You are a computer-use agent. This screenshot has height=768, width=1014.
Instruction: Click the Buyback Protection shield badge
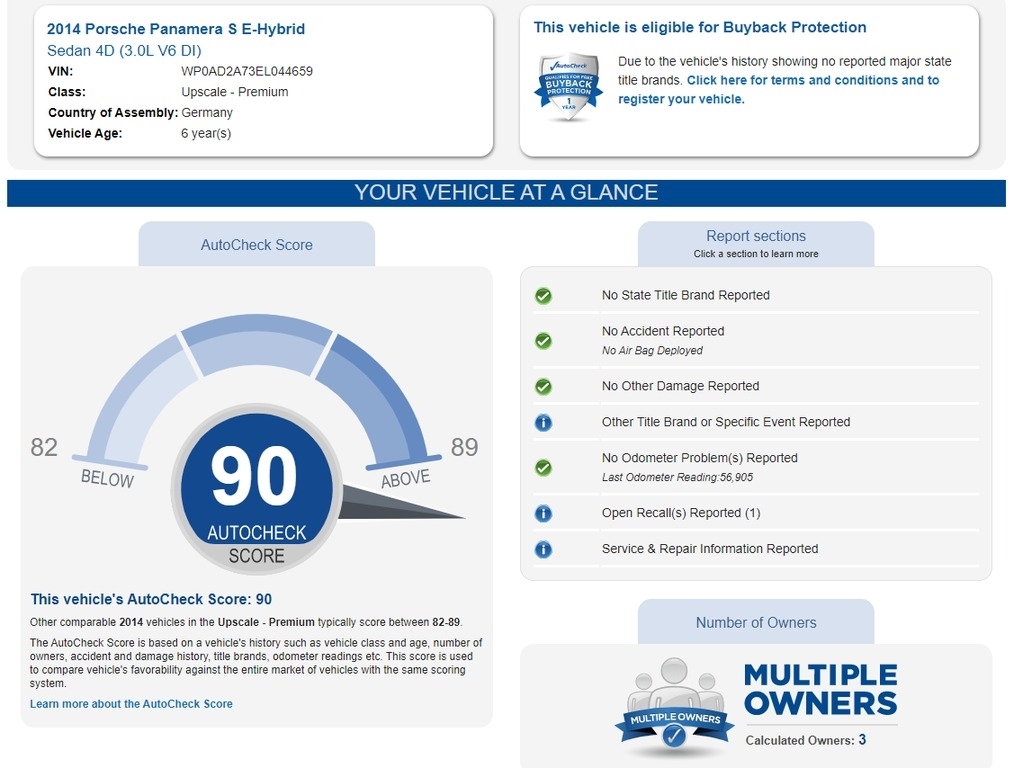[x=569, y=87]
